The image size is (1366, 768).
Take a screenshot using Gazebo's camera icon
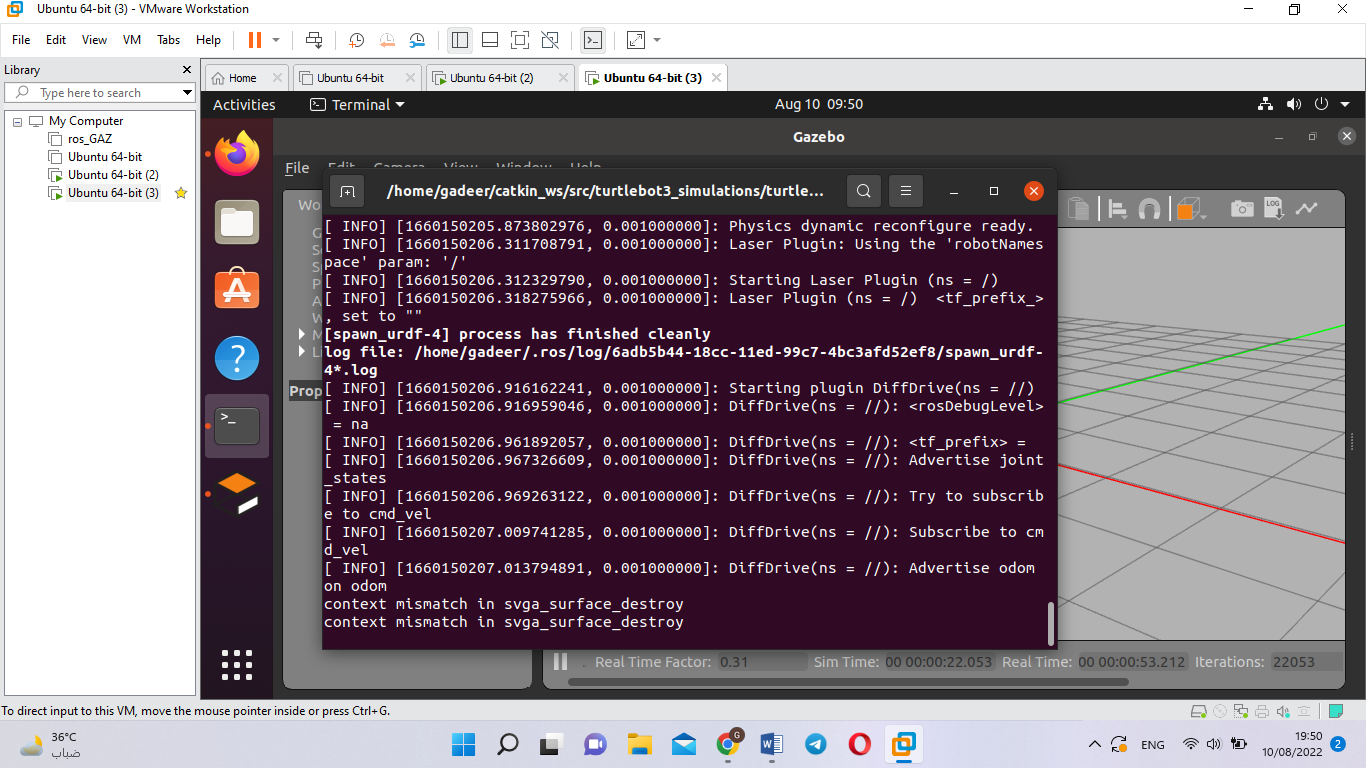1243,208
